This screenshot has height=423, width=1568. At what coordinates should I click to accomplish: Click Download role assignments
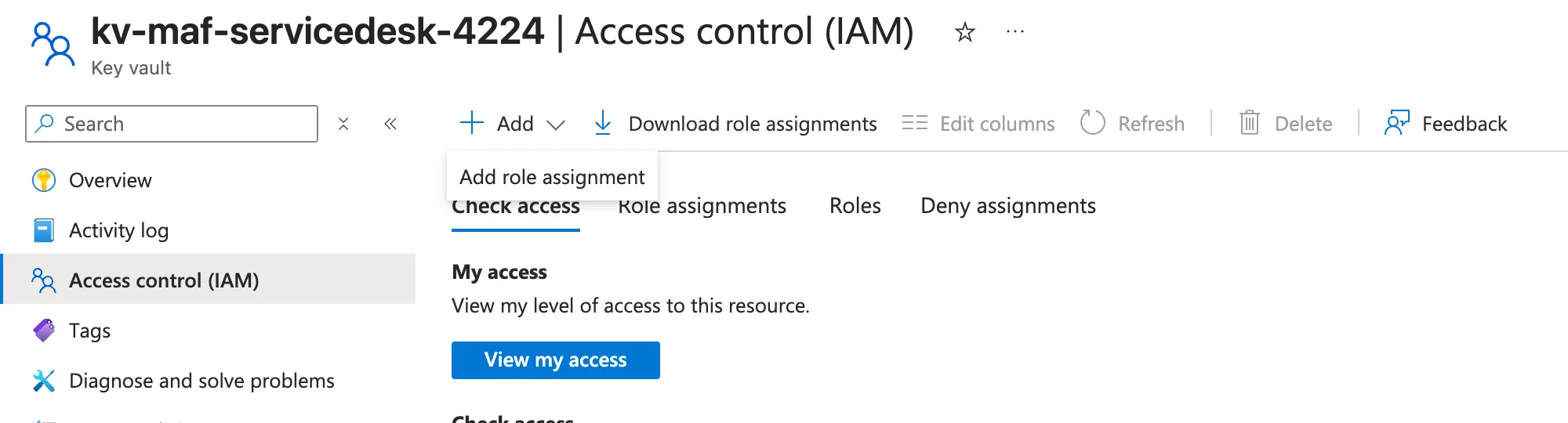[x=753, y=124]
